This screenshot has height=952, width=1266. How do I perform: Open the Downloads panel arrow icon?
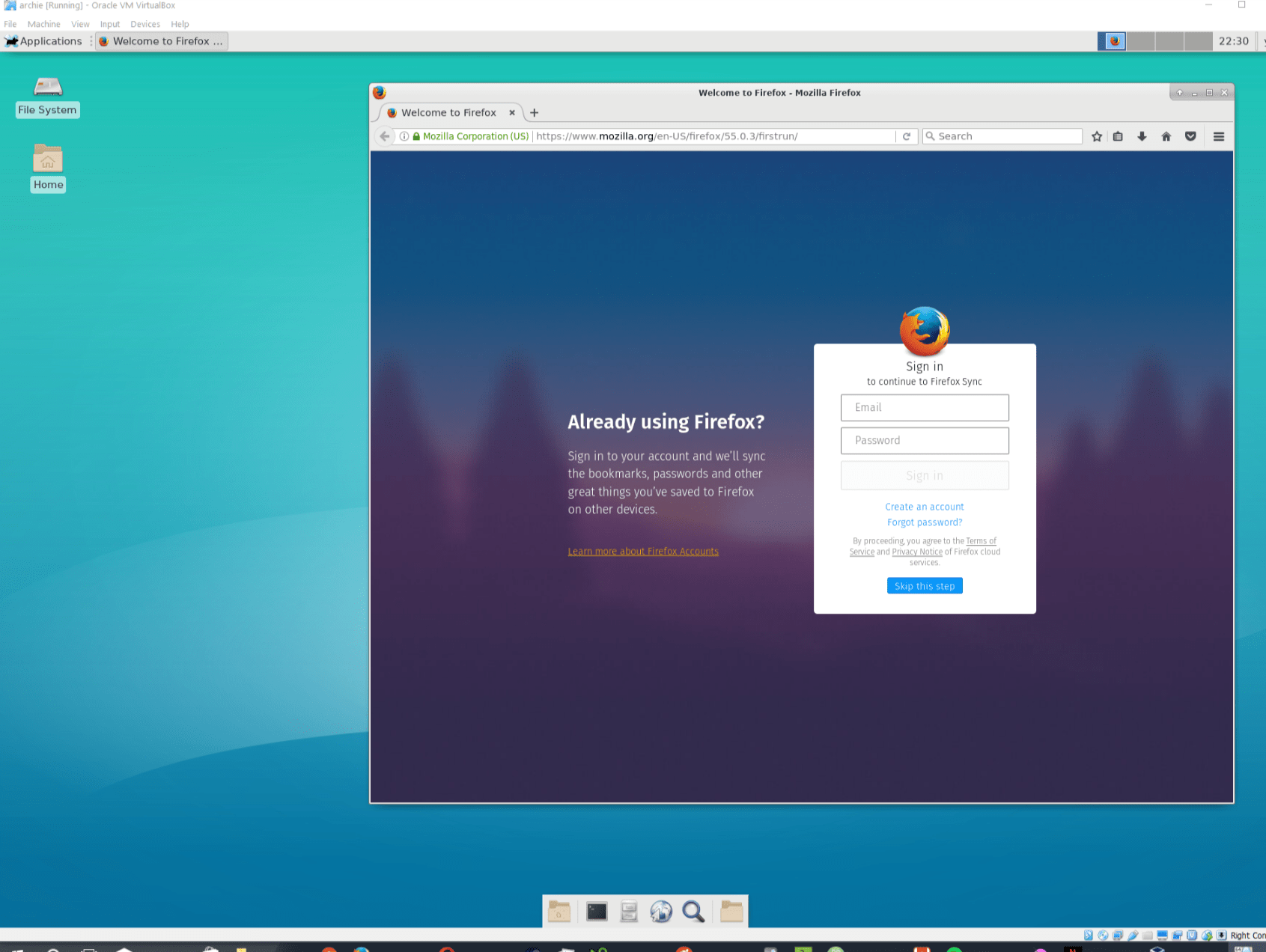click(x=1141, y=136)
